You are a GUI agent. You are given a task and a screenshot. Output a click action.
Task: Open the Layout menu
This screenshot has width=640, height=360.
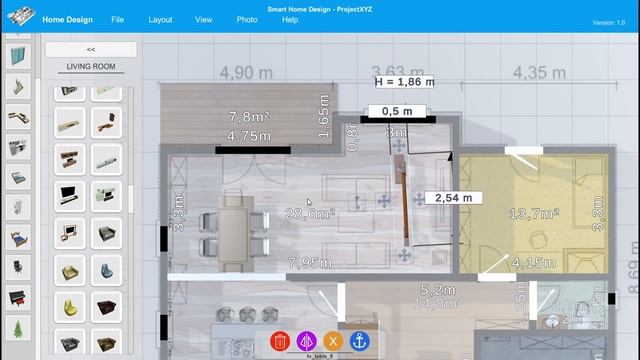point(160,20)
